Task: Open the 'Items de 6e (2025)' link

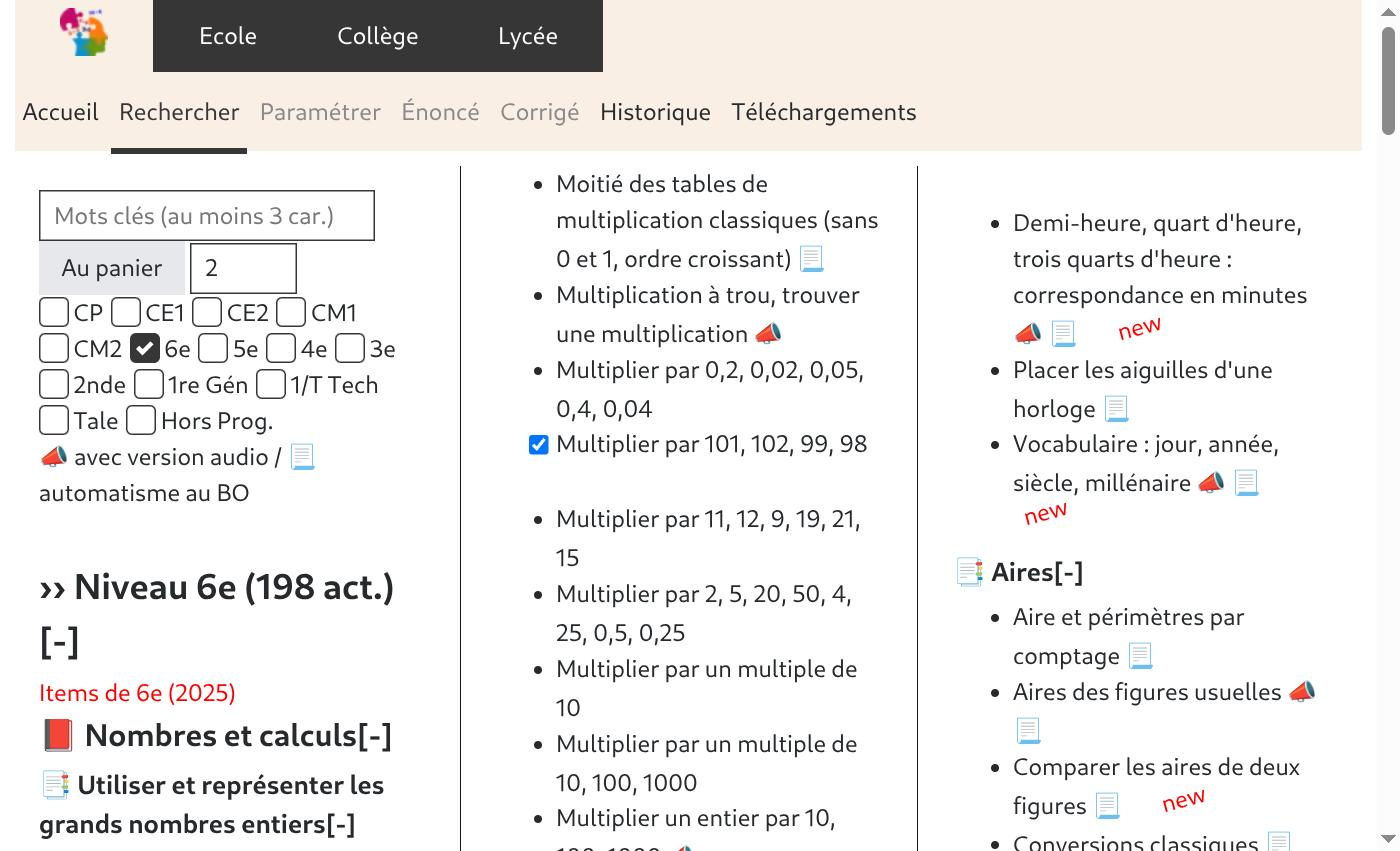Action: coord(137,693)
